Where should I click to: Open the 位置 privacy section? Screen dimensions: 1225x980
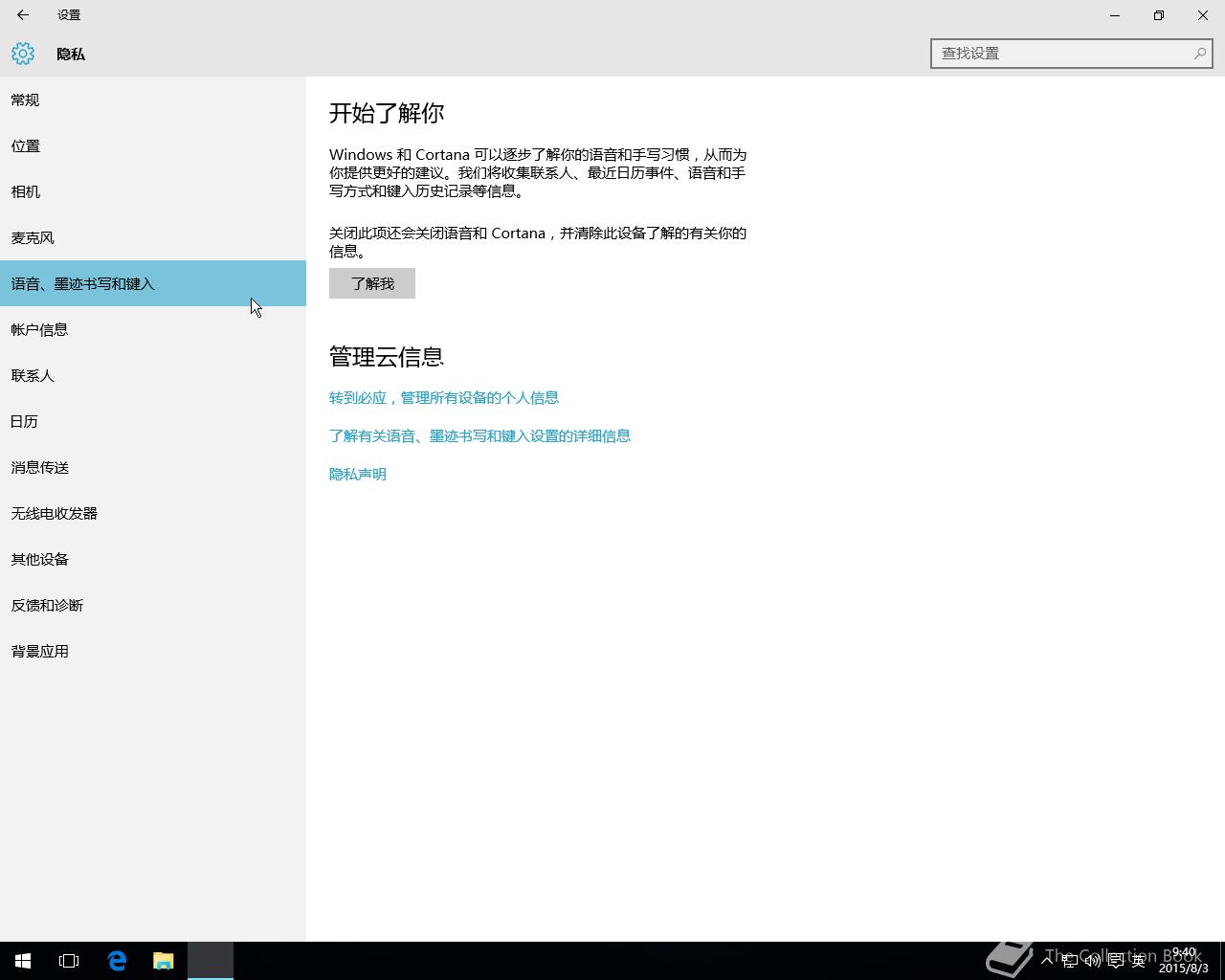coord(153,145)
